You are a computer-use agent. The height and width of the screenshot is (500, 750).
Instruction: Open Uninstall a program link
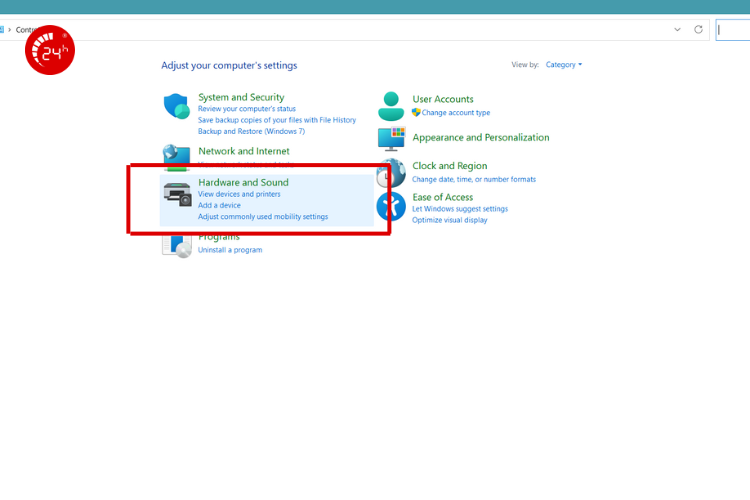(x=230, y=250)
